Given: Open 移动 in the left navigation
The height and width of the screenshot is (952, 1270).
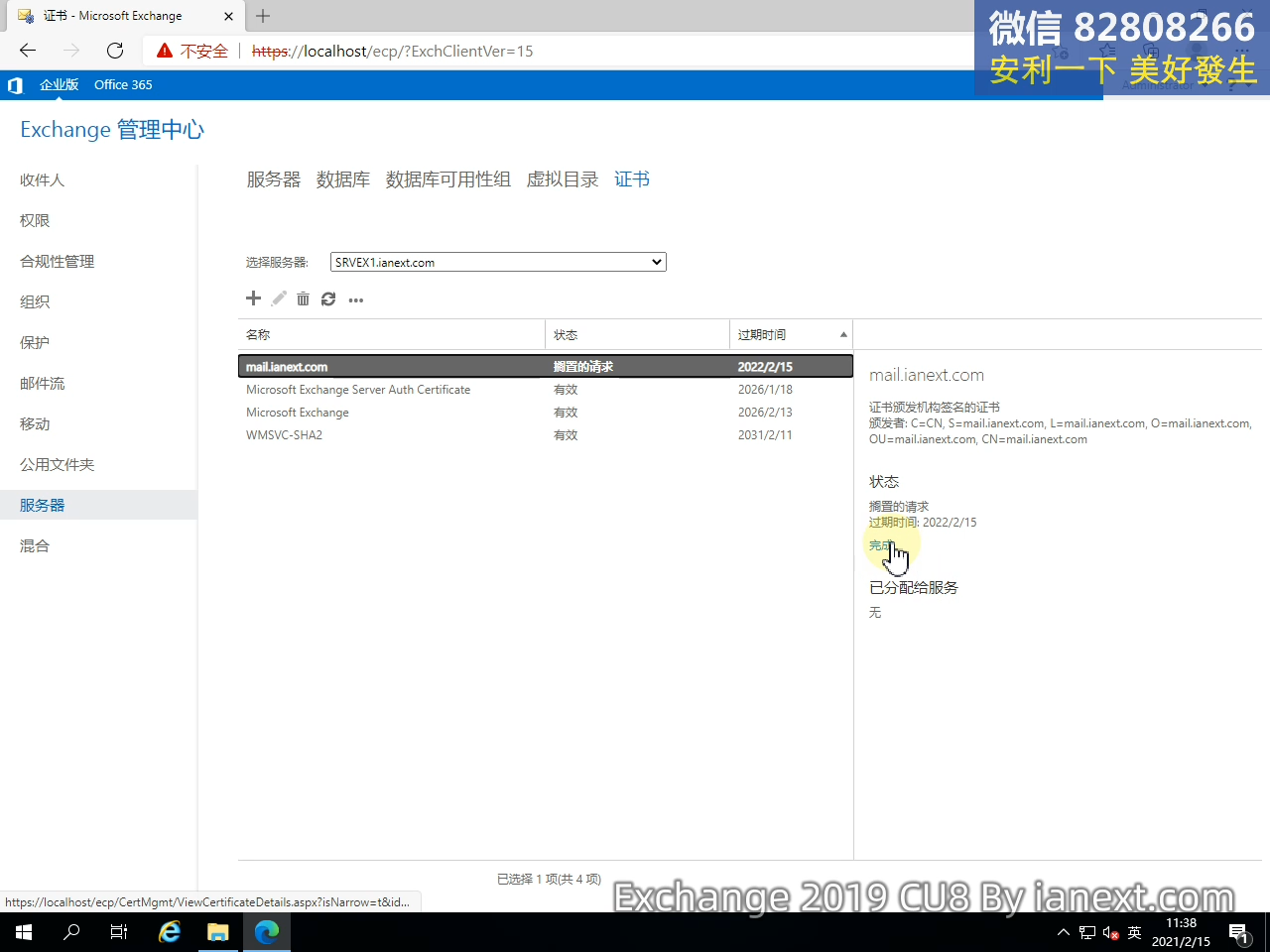Looking at the screenshot, I should 35,424.
